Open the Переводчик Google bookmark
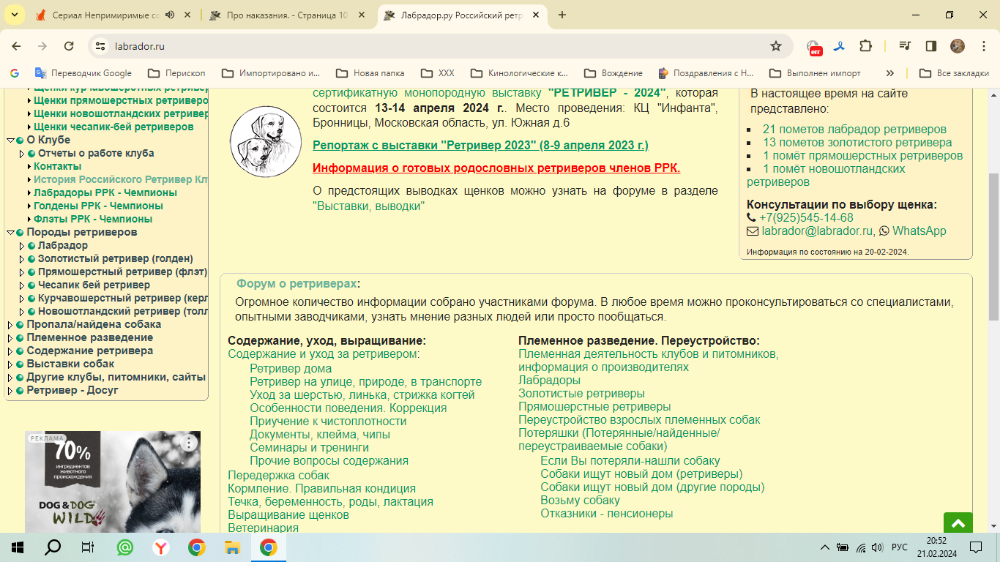 pyautogui.click(x=84, y=73)
